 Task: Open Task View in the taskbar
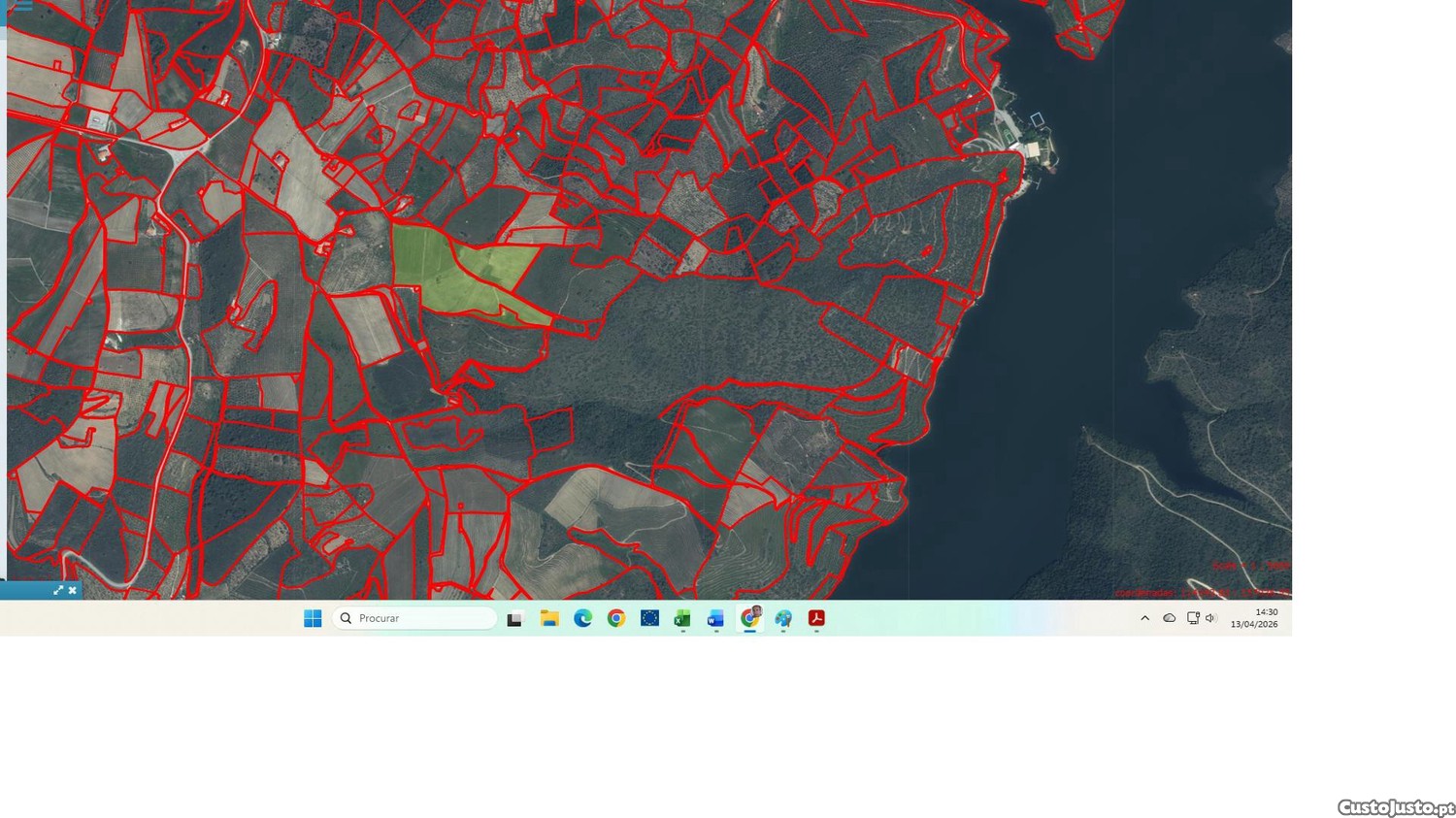coord(514,618)
